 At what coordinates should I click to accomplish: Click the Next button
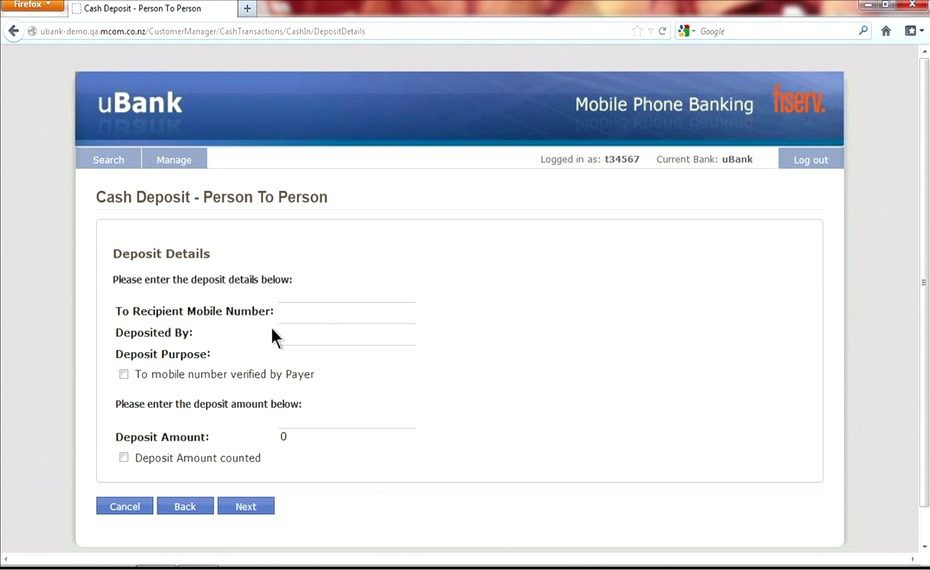(x=246, y=506)
